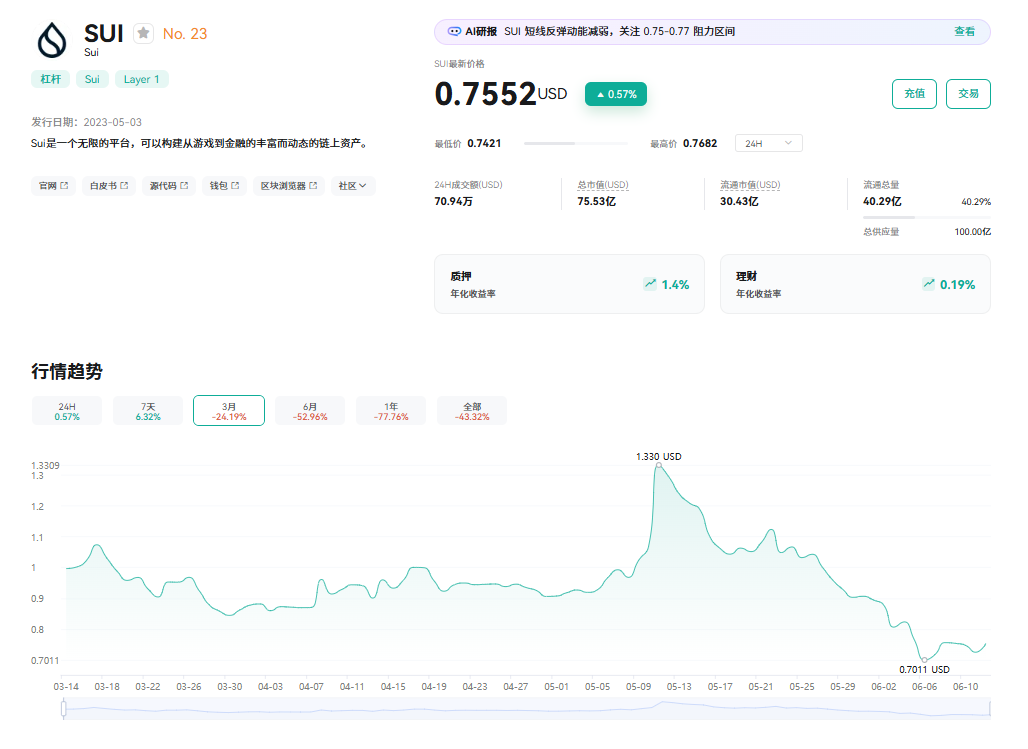Open the 白皮书 whitepaper link
Screen dimensions: 1028x749
click(109, 186)
